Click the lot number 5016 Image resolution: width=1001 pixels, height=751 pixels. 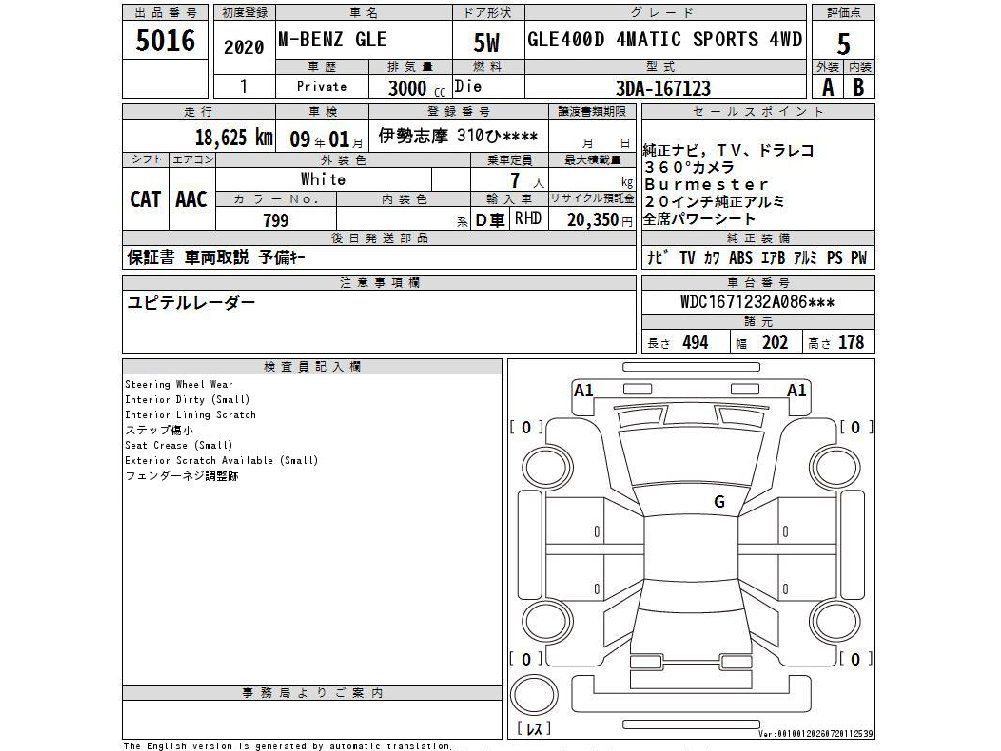pyautogui.click(x=165, y=41)
